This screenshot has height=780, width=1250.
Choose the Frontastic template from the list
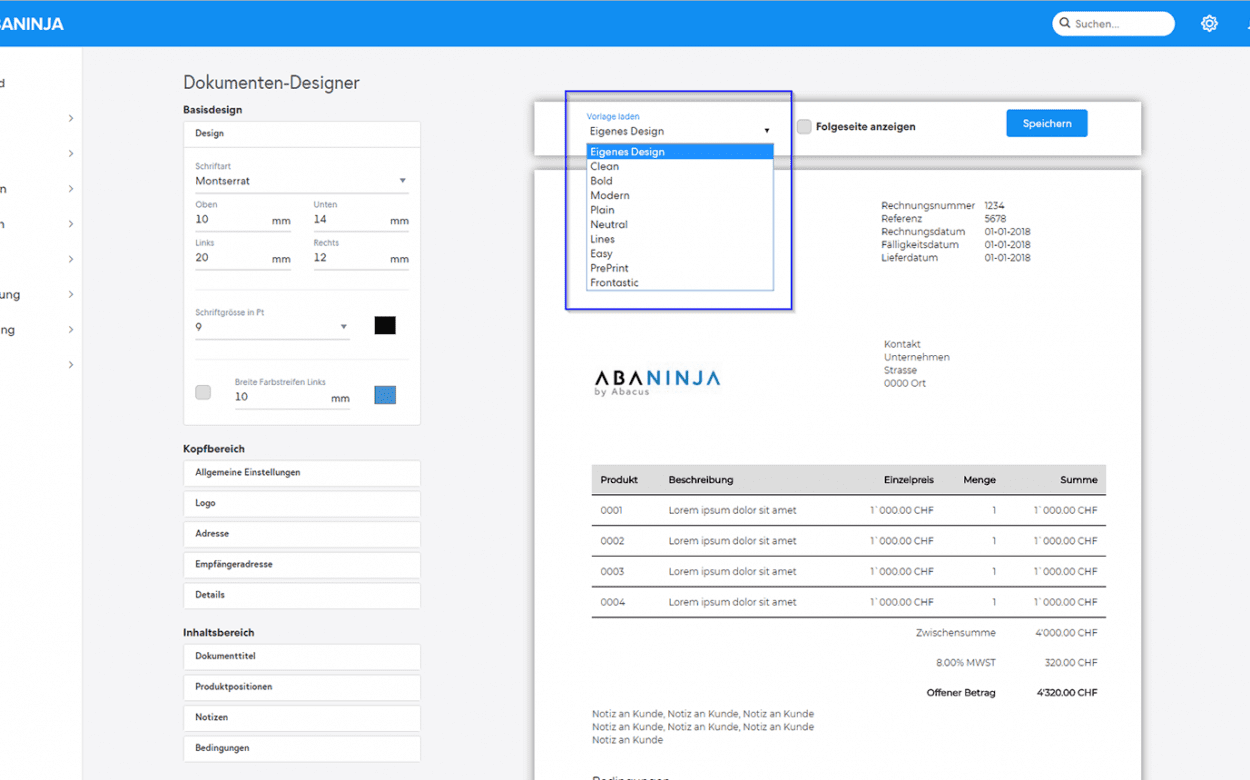tap(614, 283)
